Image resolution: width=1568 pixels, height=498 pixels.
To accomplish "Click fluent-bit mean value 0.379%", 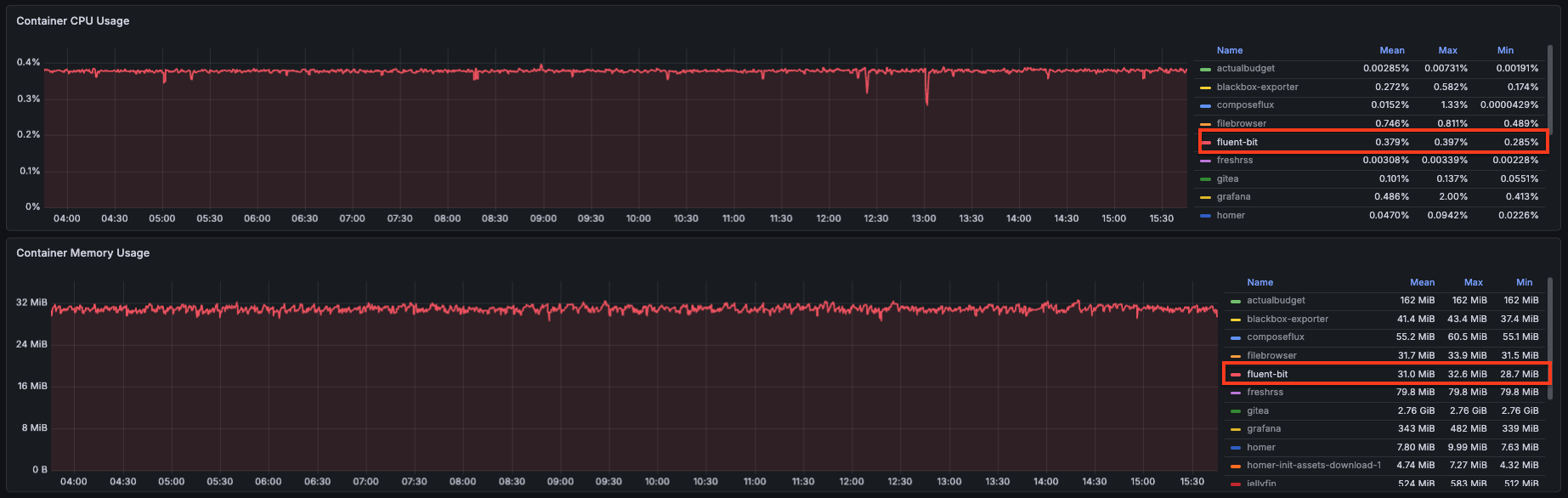I will tap(1392, 142).
